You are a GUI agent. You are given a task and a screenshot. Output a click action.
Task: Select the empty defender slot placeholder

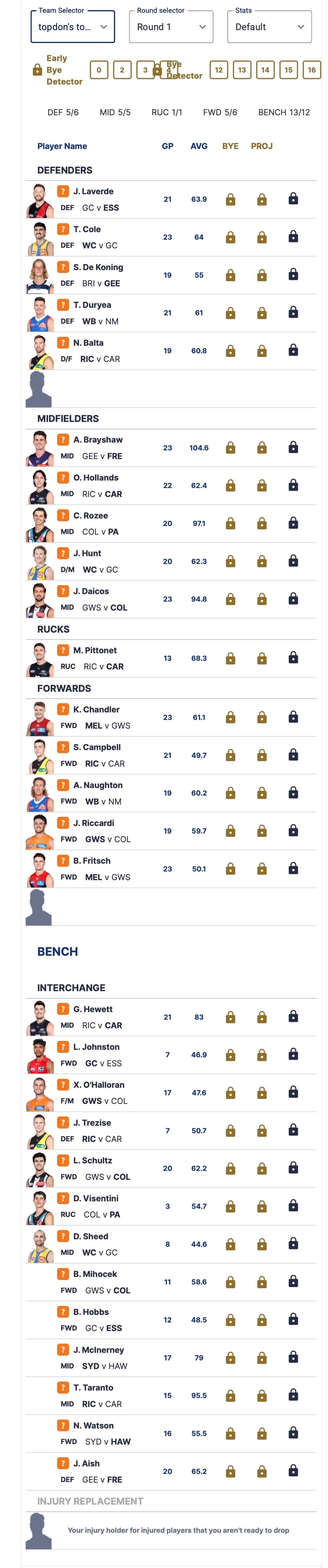click(x=38, y=389)
